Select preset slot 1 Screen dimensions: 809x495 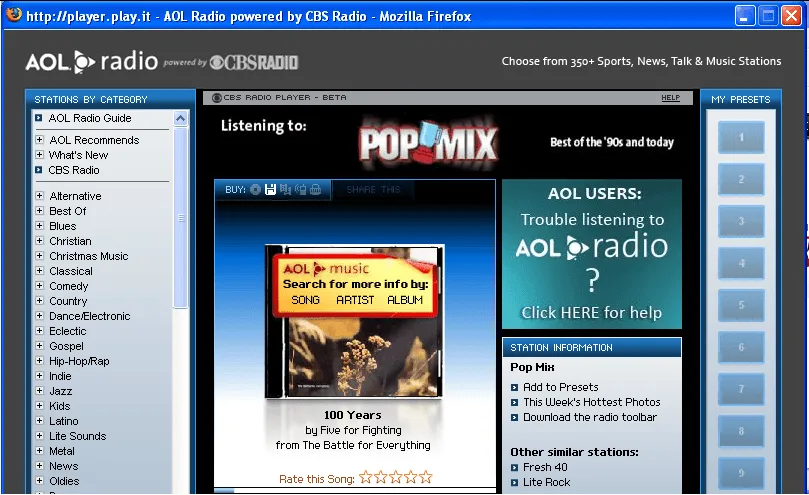[741, 137]
